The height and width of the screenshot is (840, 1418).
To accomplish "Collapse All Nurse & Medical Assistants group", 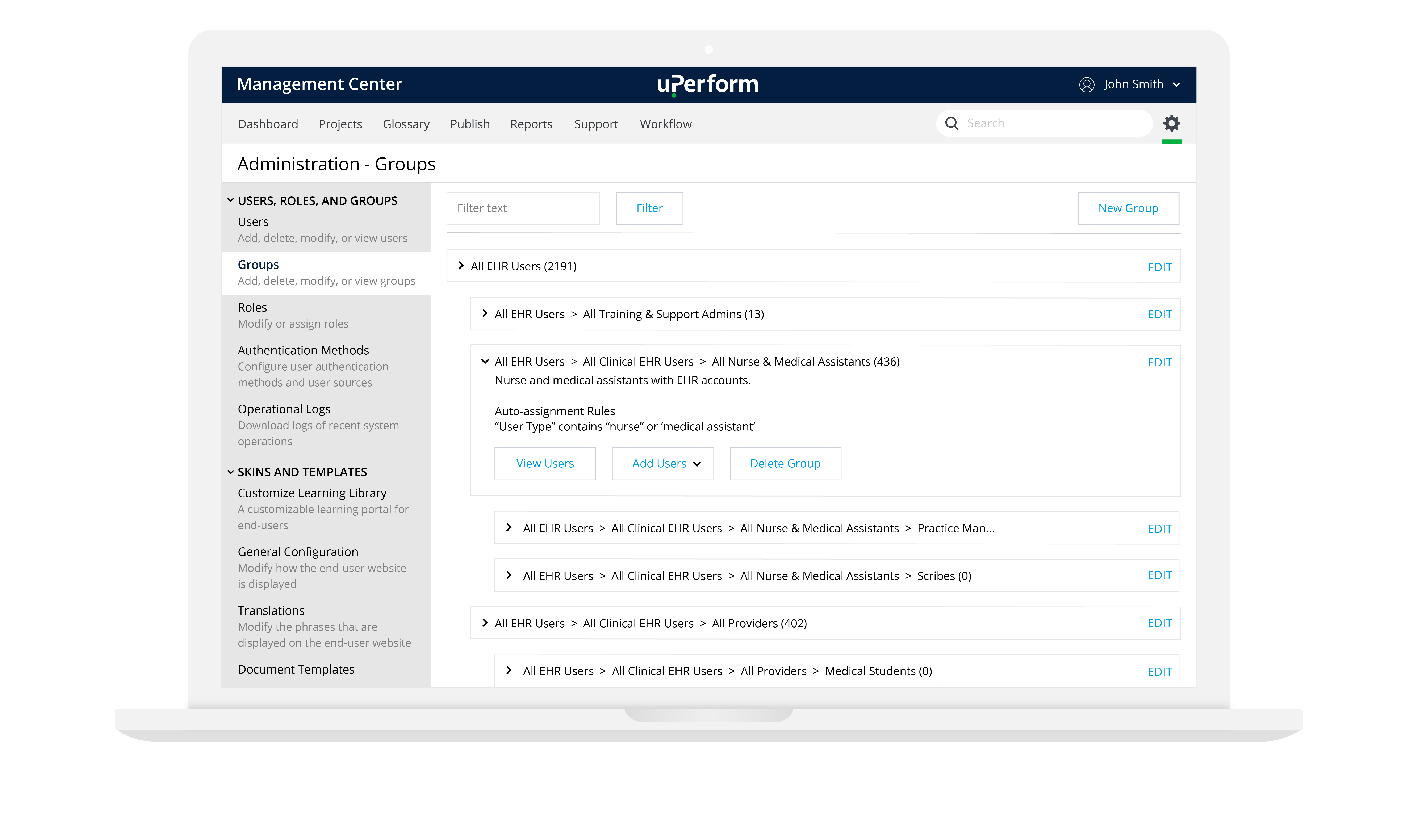I will (485, 361).
